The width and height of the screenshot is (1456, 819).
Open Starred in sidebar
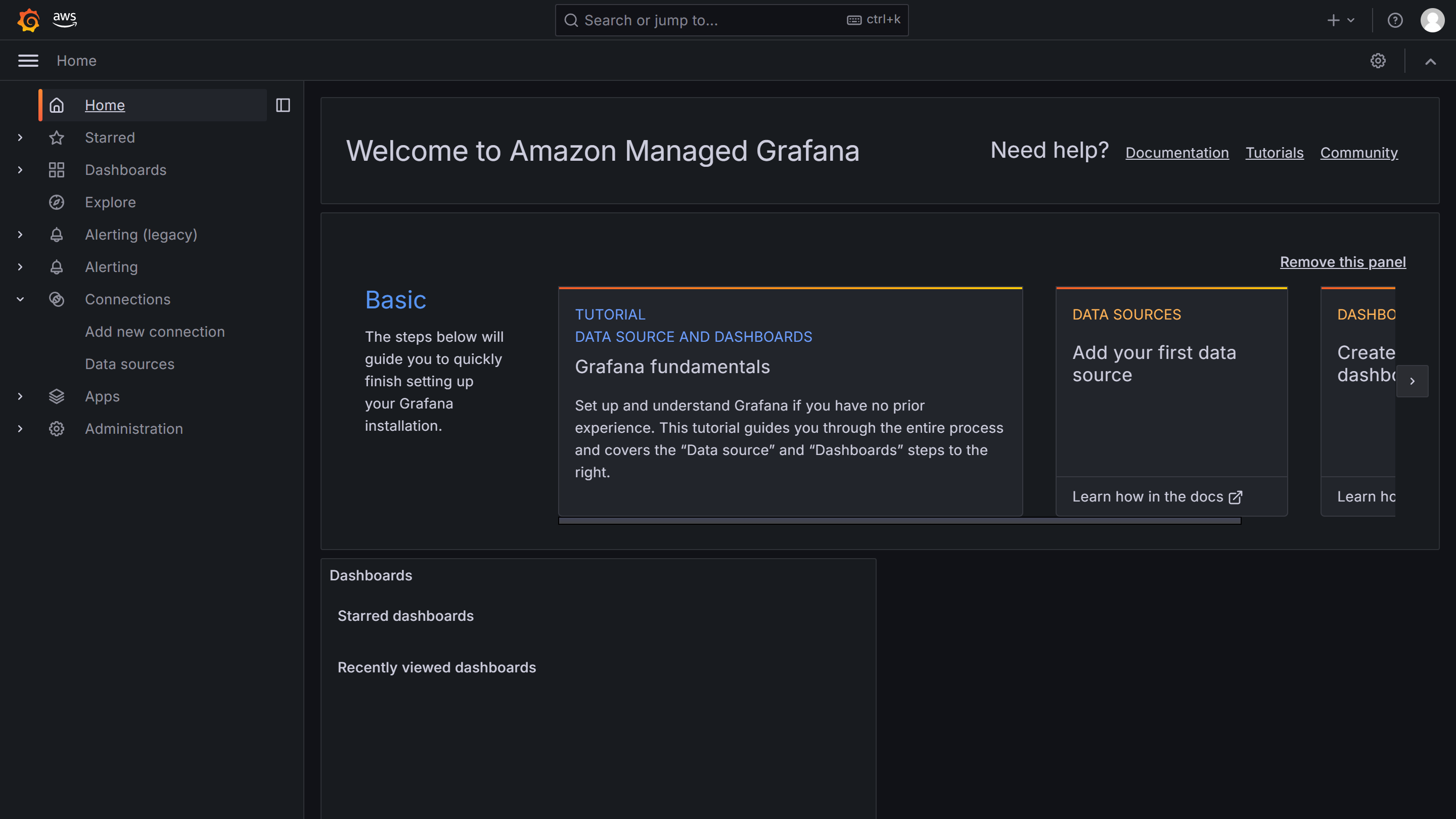pos(110,138)
